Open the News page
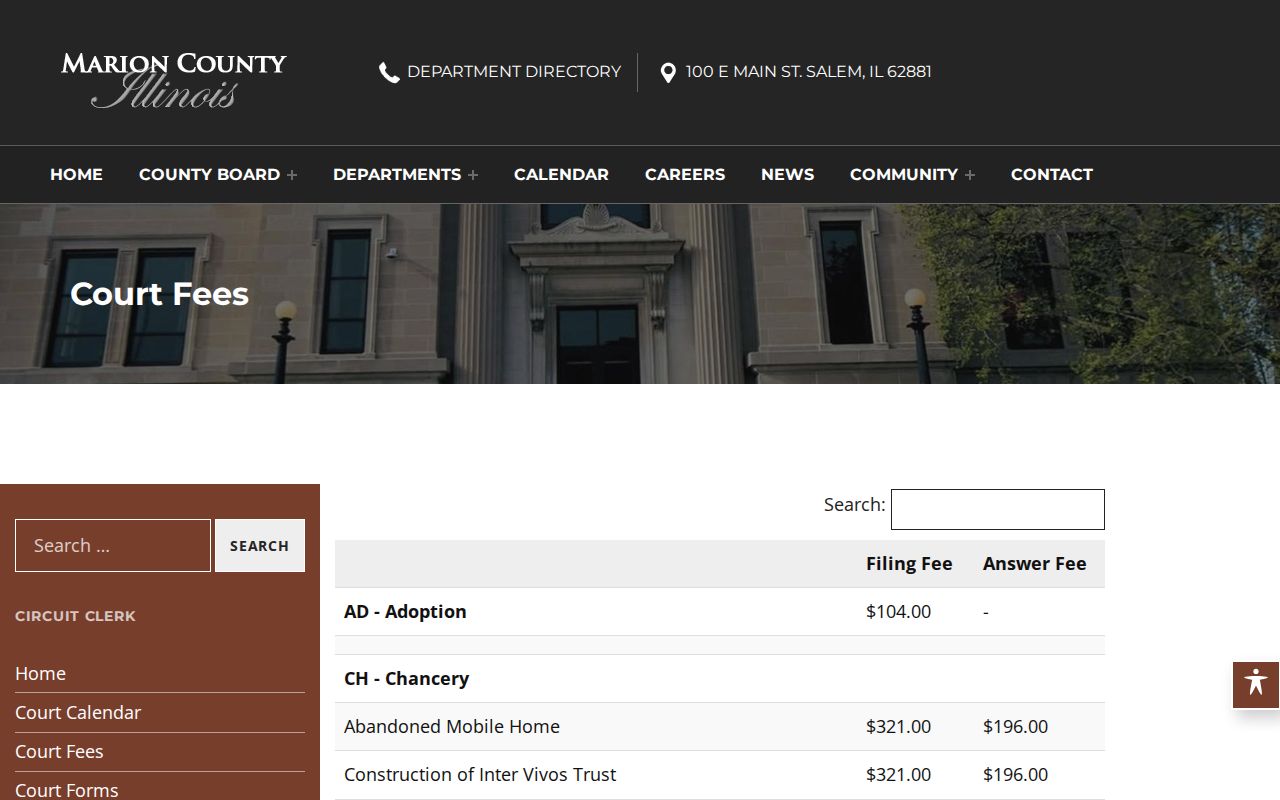1280x800 pixels. [787, 174]
